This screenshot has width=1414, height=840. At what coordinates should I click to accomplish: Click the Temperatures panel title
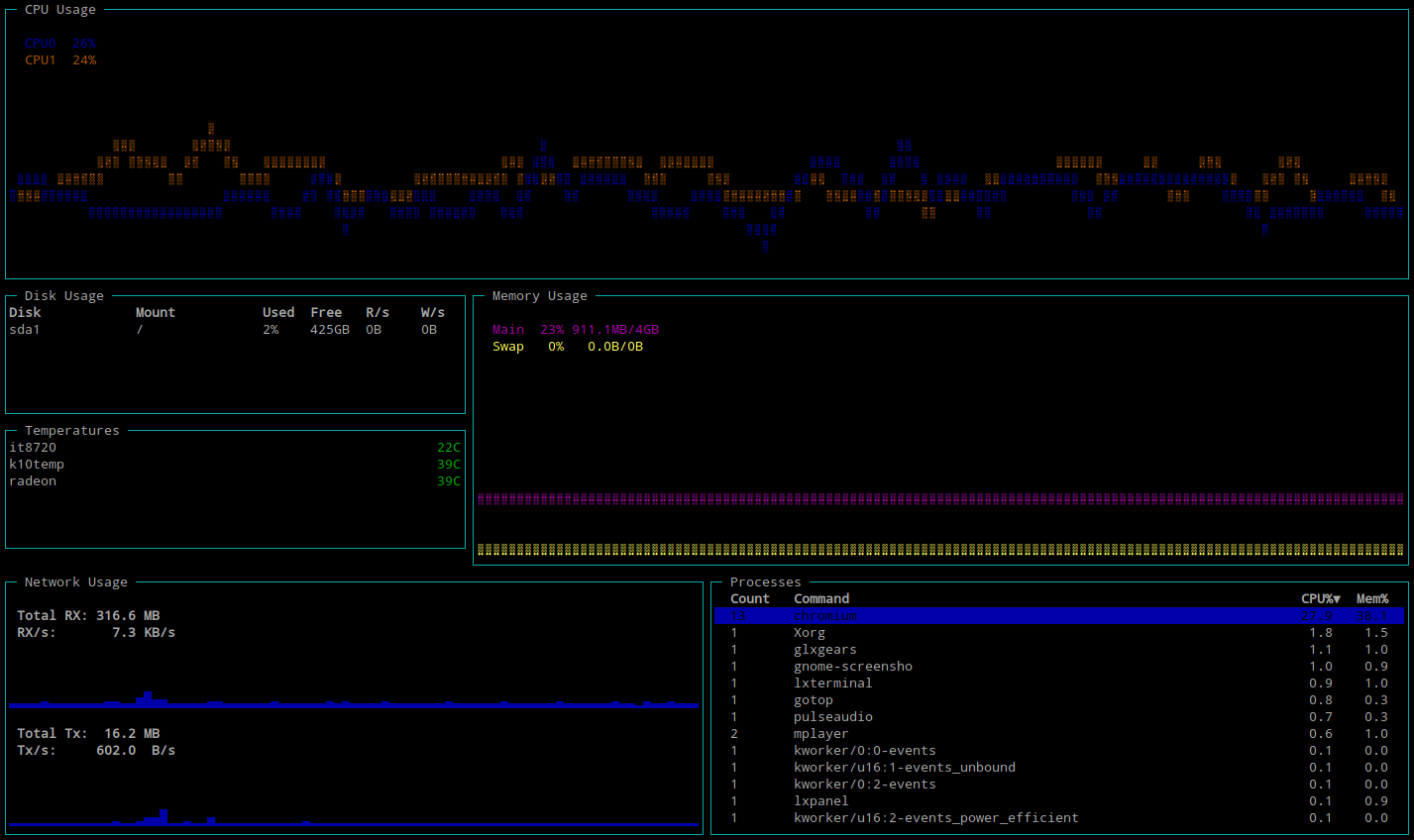72,431
